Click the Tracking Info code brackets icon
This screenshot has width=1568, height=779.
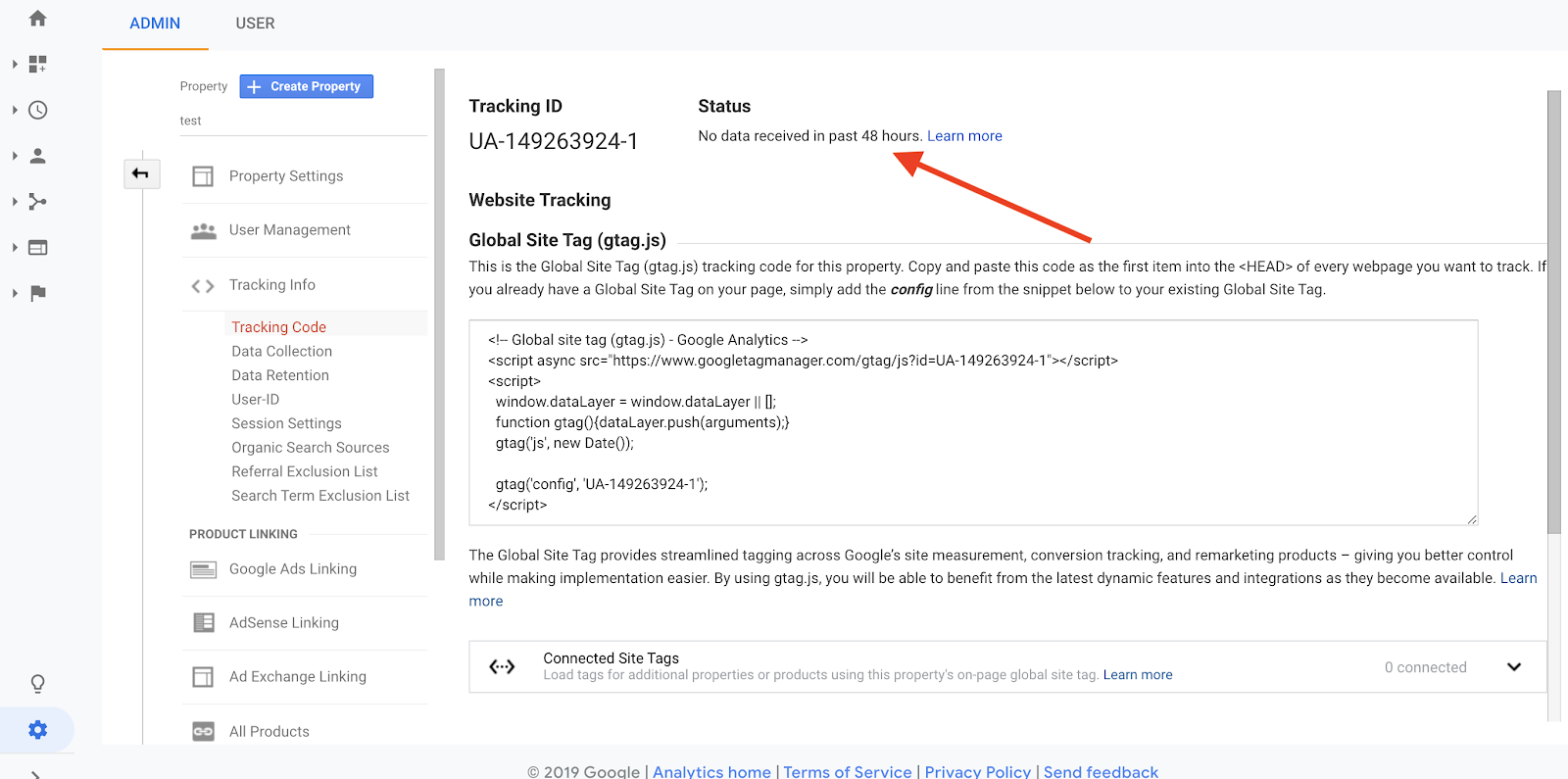coord(203,286)
